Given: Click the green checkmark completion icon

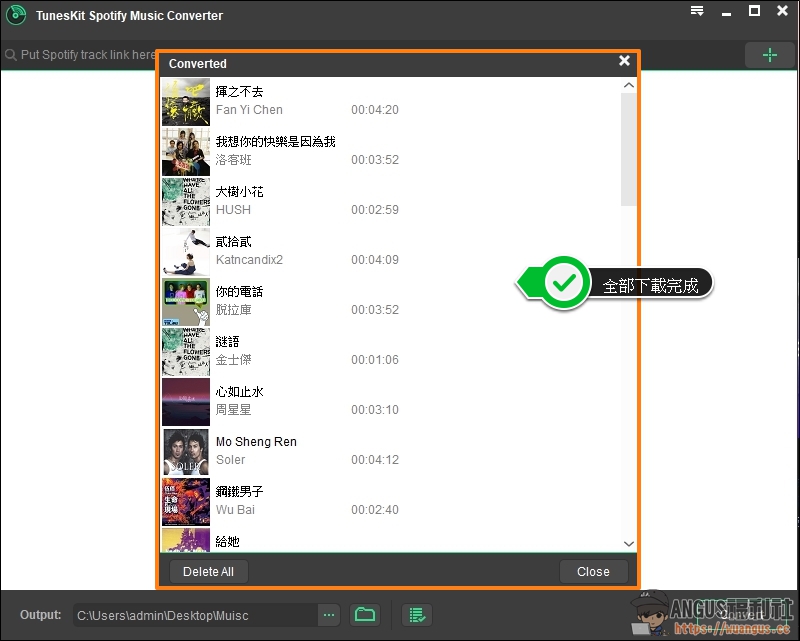Looking at the screenshot, I should point(566,284).
